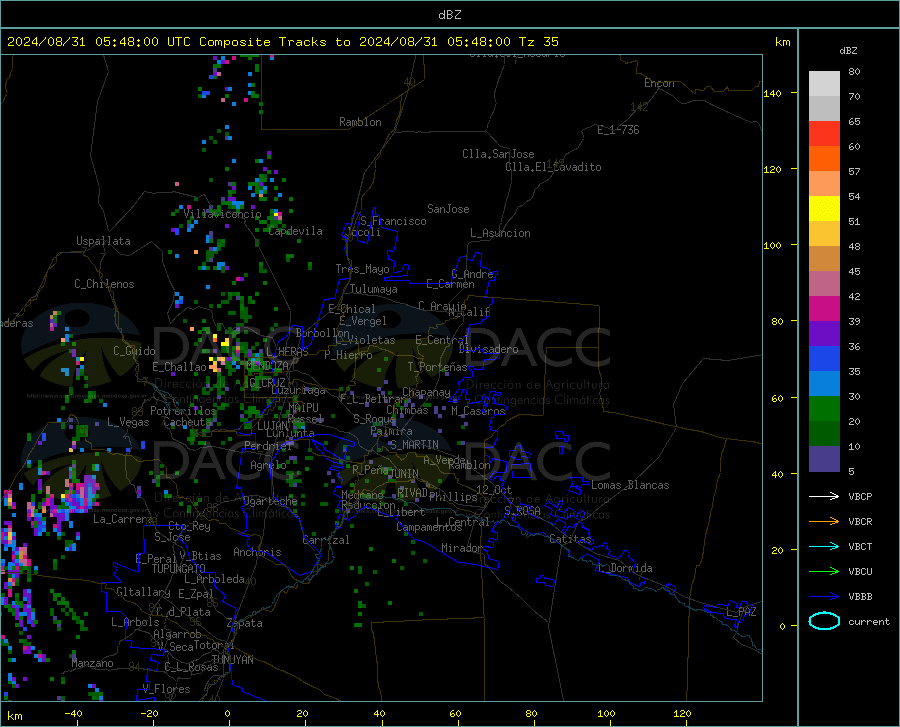The image size is (900, 727).
Task: Click the dBZ heading above color scale
Action: click(x=848, y=50)
